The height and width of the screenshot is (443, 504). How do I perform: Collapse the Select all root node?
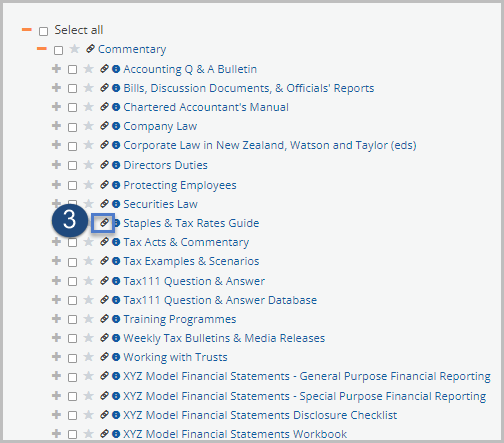click(x=27, y=30)
